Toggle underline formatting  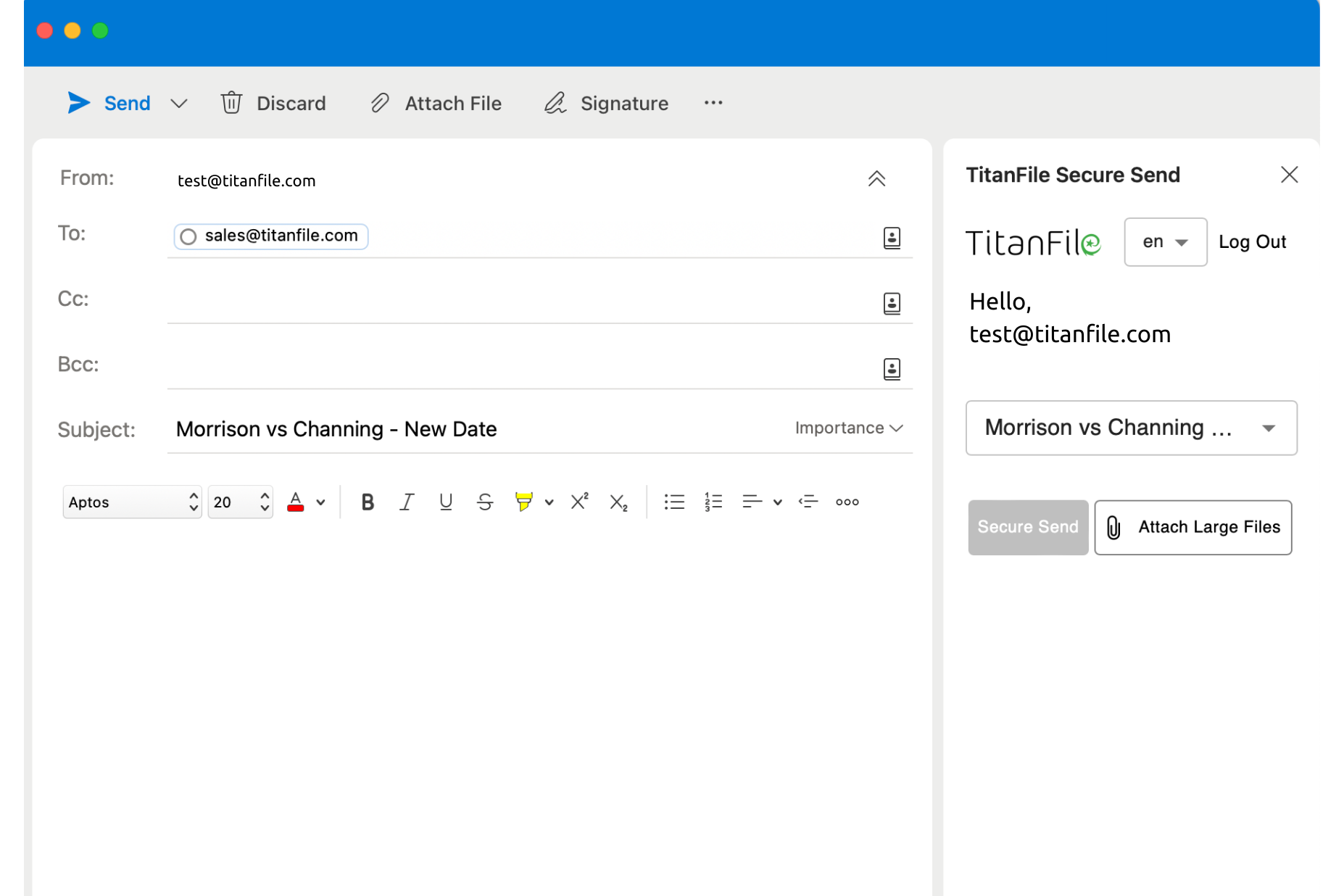(x=446, y=502)
